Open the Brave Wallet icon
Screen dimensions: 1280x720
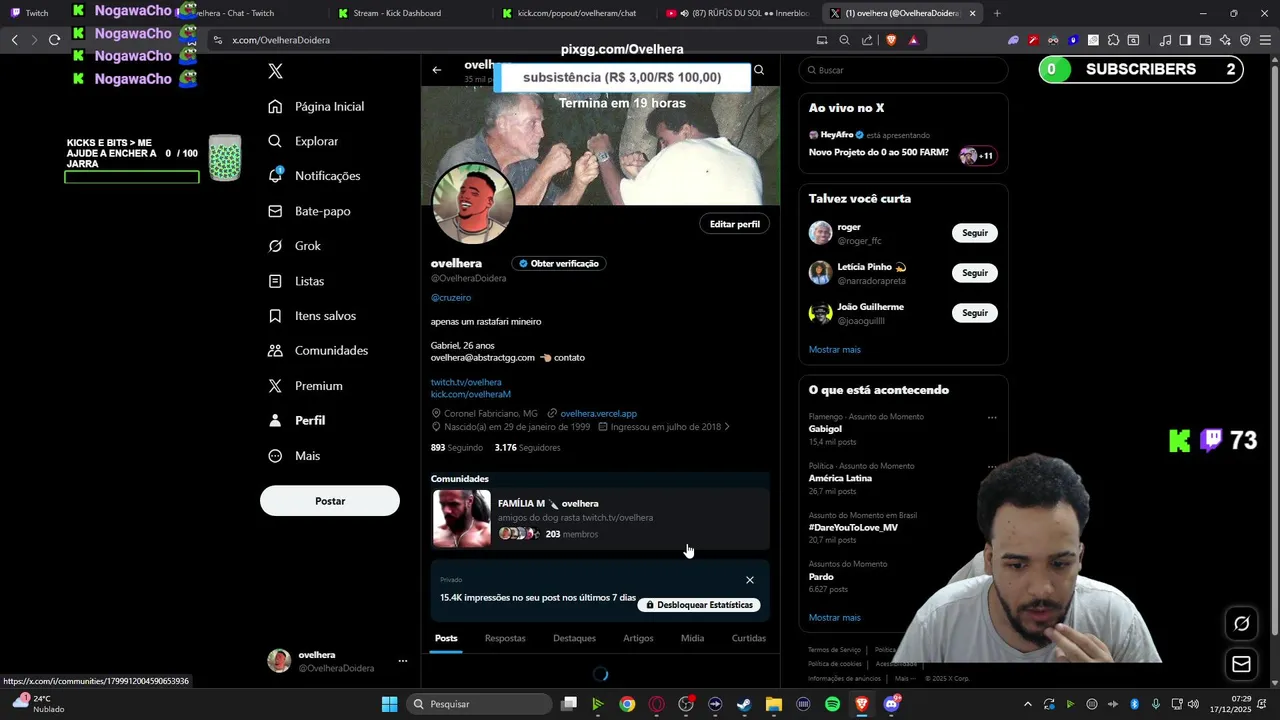coord(1205,40)
